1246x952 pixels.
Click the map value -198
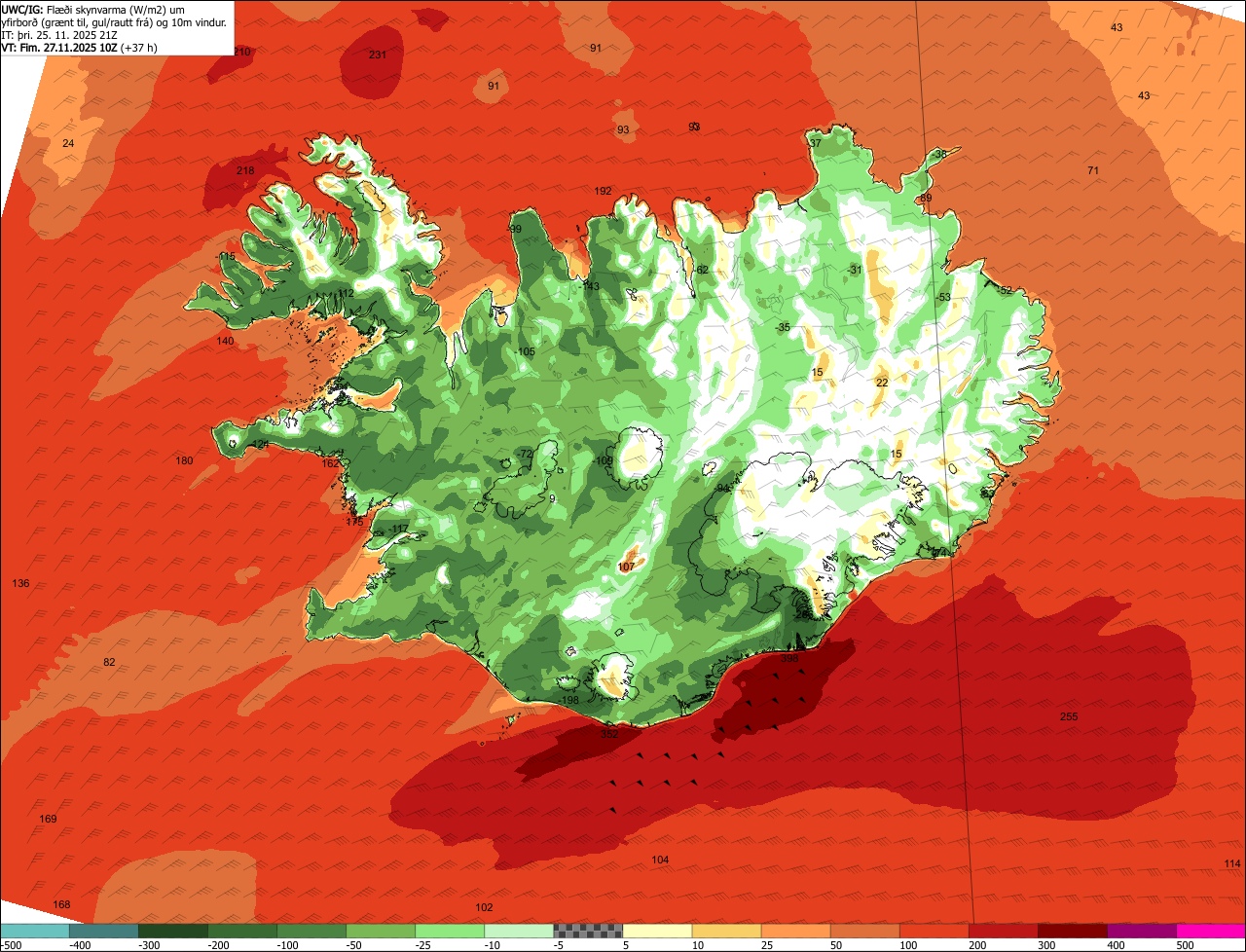point(568,700)
